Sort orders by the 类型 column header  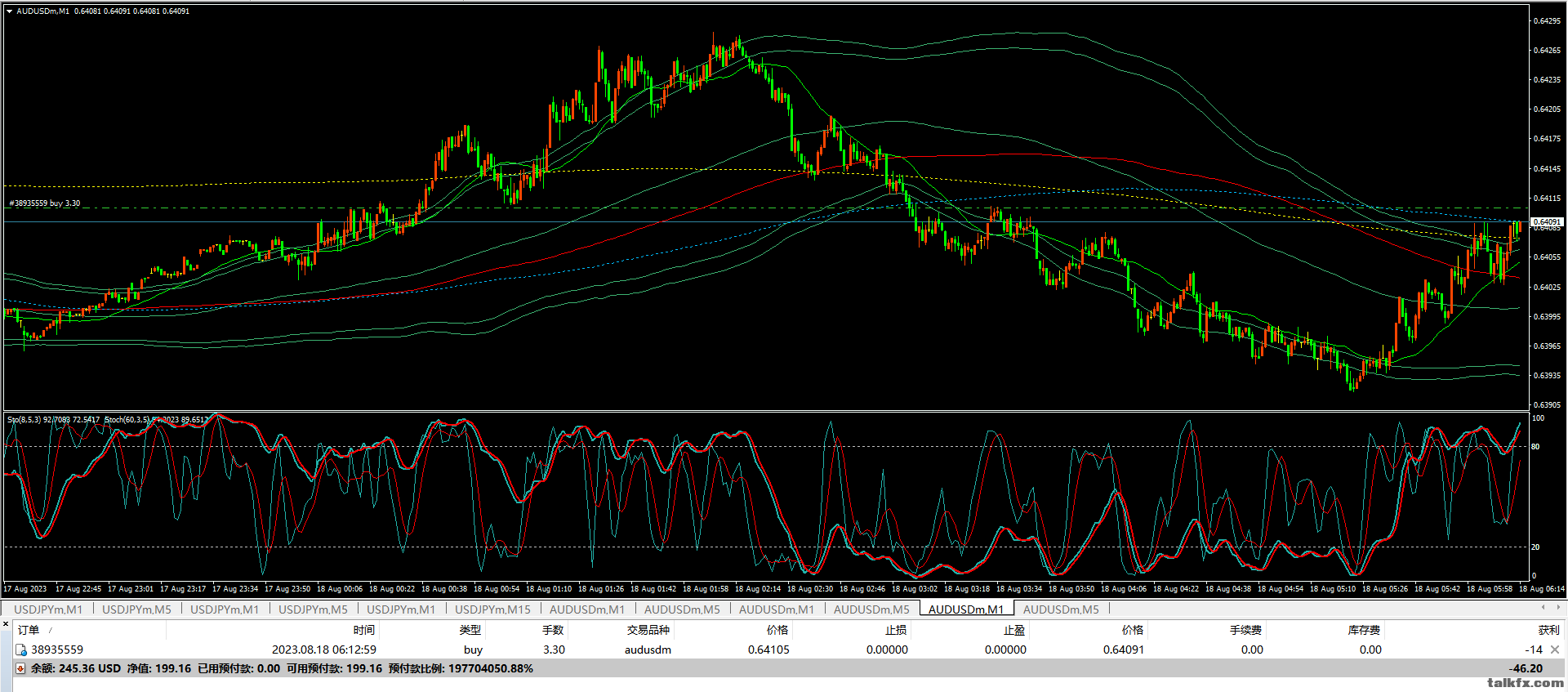click(x=470, y=630)
